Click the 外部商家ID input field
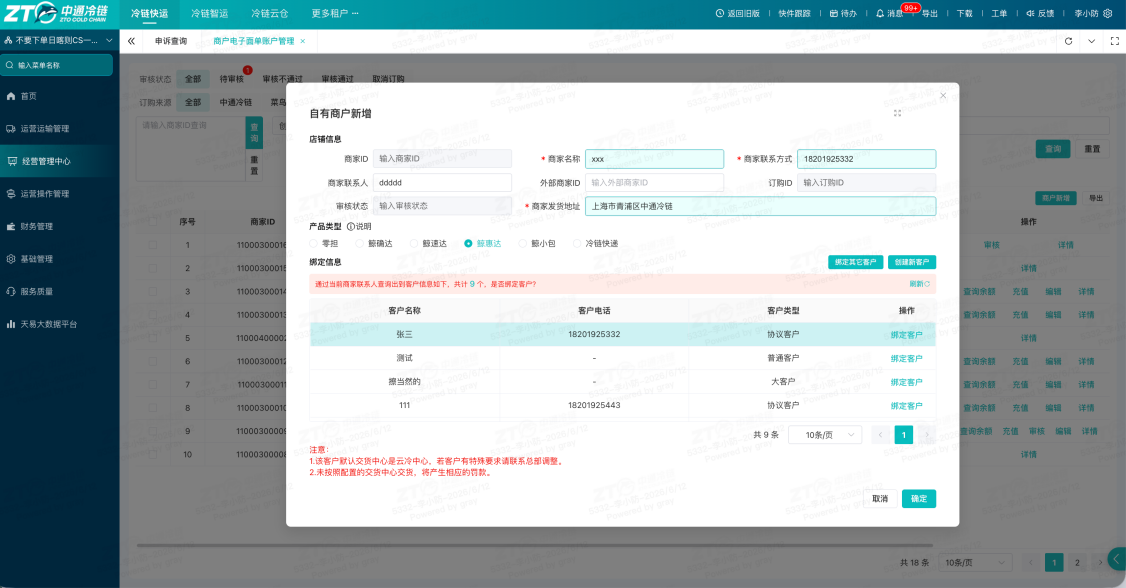The width and height of the screenshot is (1126, 588). point(654,182)
